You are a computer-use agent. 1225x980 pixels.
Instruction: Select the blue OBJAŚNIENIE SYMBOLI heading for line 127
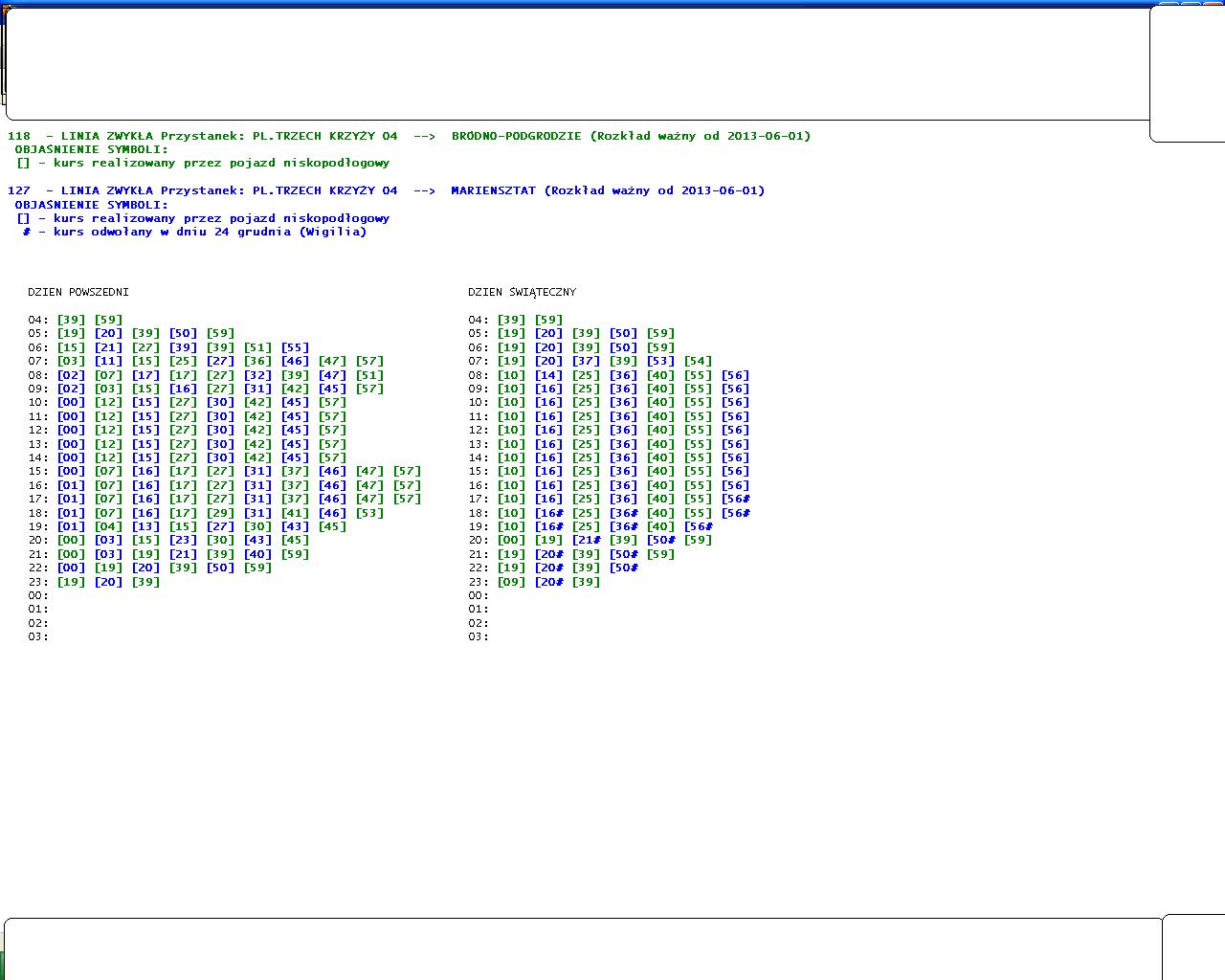click(x=92, y=205)
